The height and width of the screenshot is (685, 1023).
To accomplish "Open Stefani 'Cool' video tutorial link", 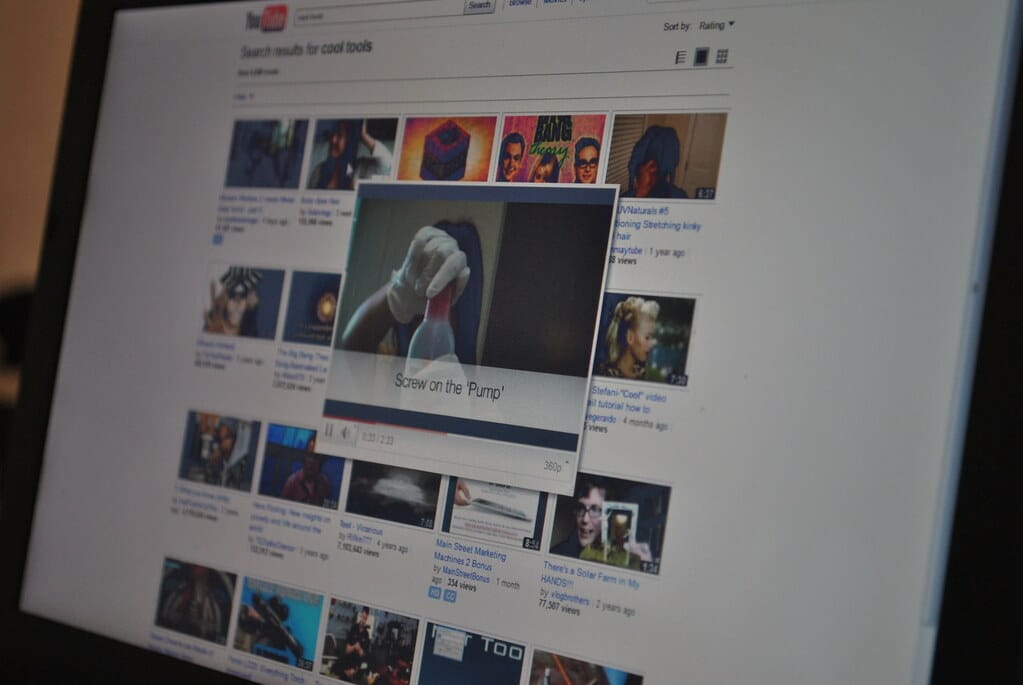I will click(626, 401).
